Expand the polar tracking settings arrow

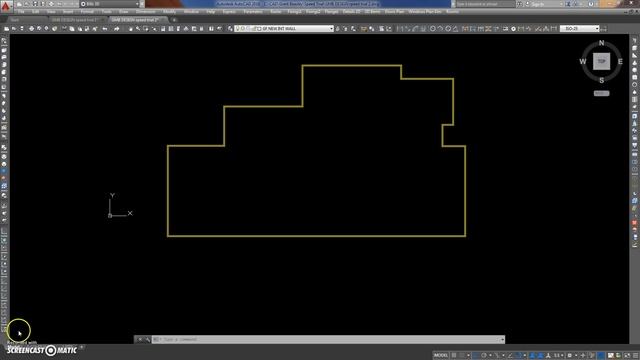(x=490, y=356)
